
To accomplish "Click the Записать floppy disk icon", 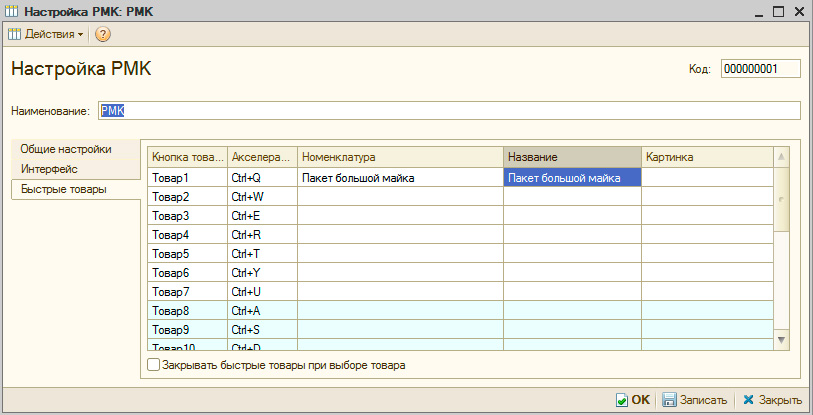I will coord(670,399).
